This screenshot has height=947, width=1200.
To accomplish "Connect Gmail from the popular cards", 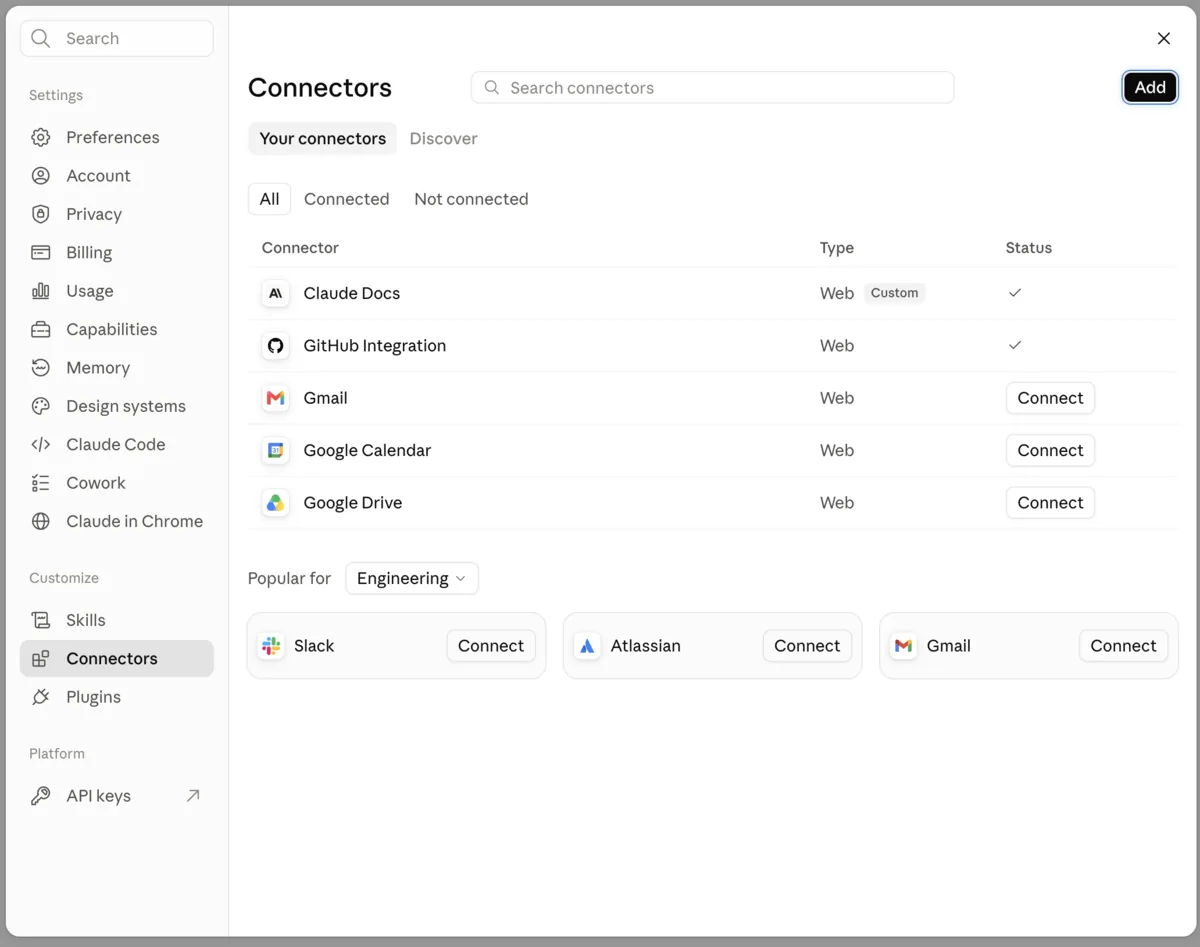I will [1123, 646].
